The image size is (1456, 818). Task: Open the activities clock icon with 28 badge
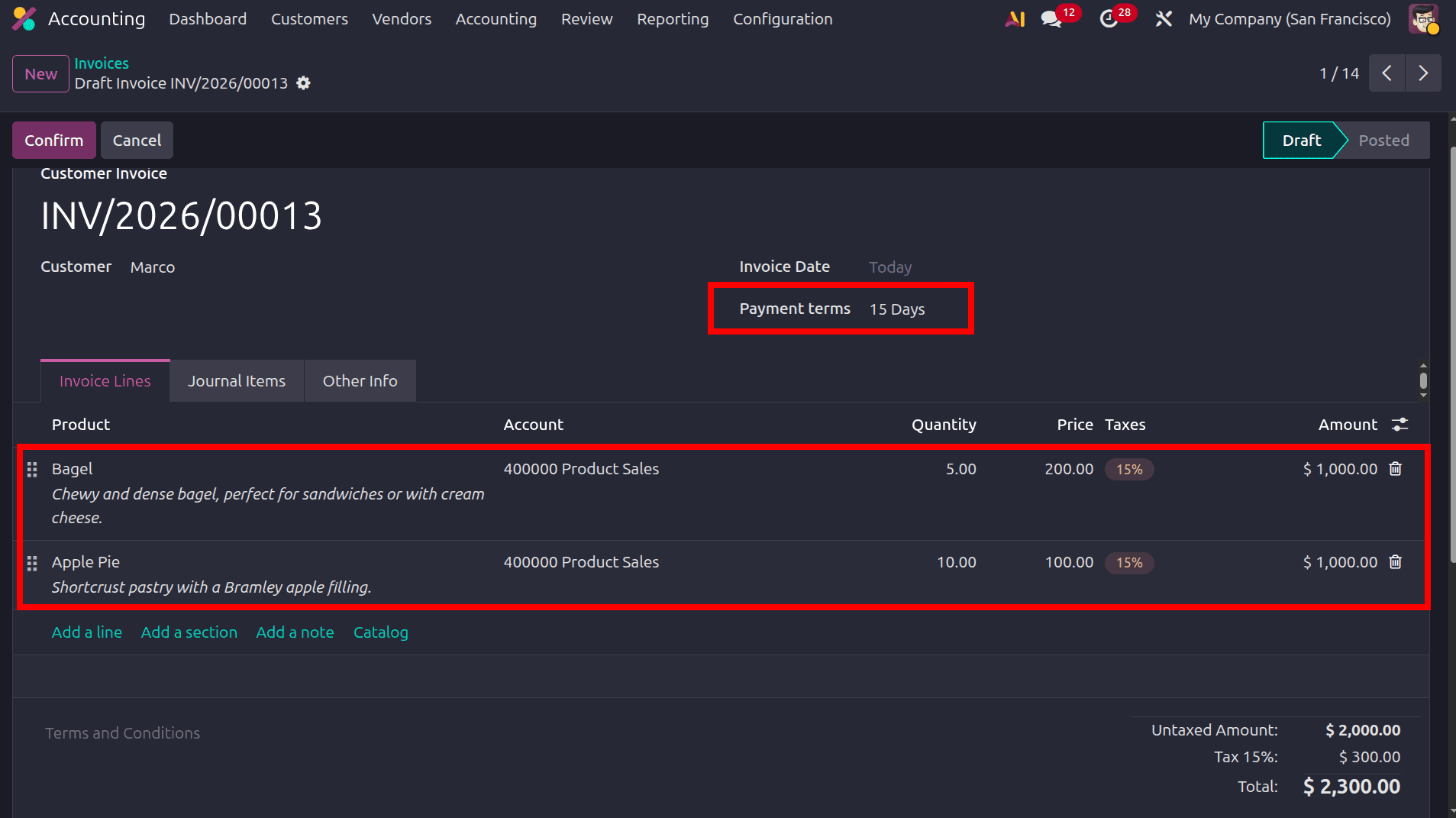click(1109, 19)
